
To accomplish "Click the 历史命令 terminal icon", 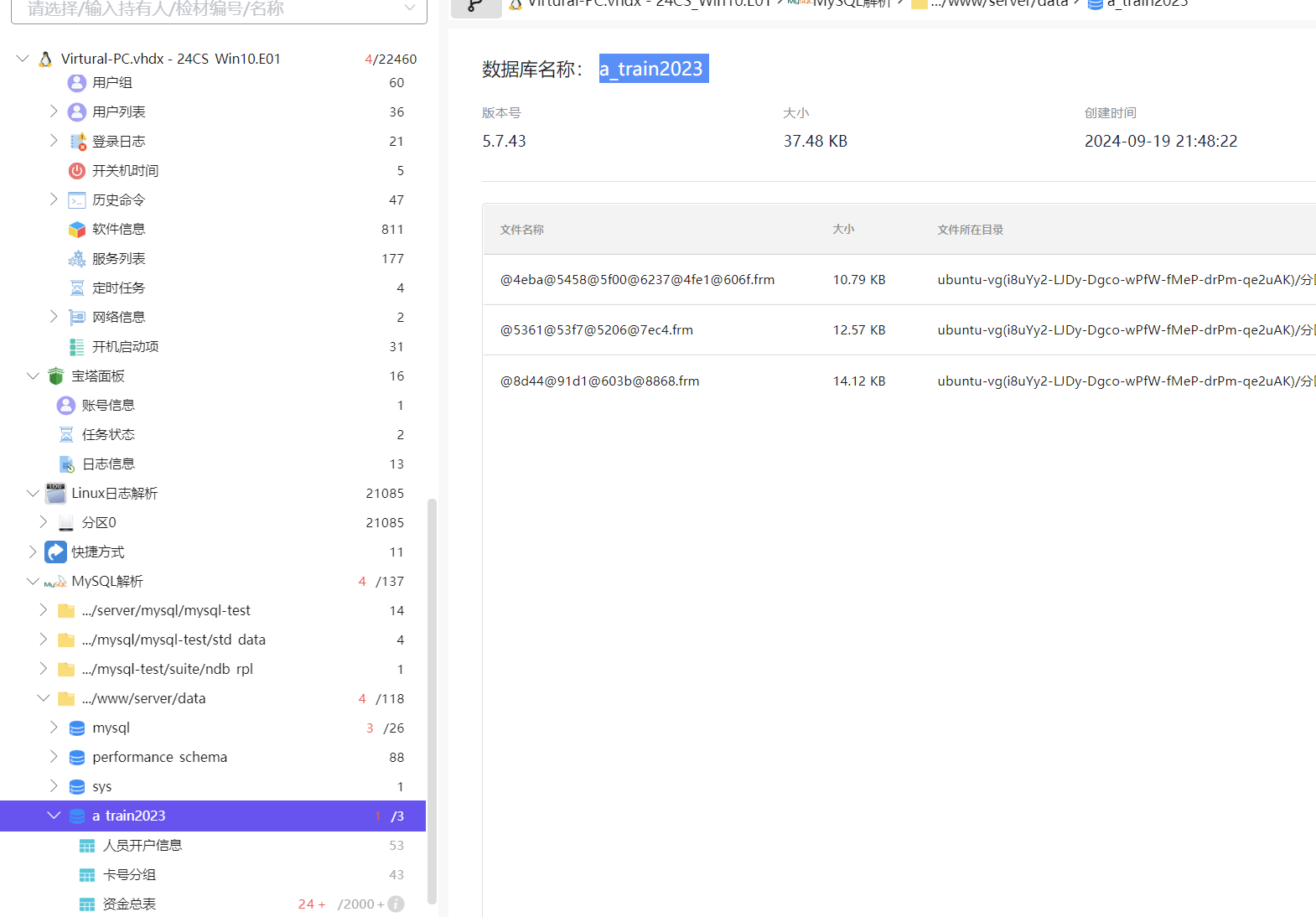I will click(x=77, y=200).
